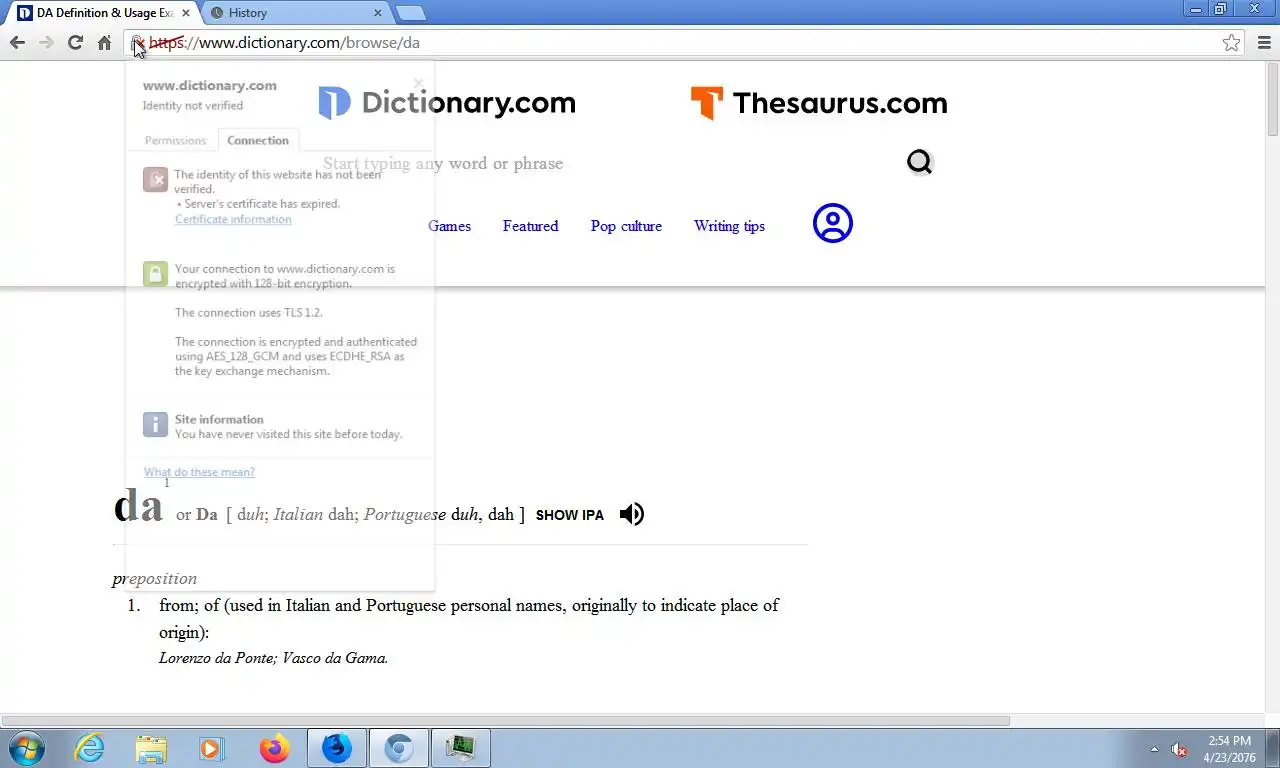Open Windows Explorer folder from taskbar
Image resolution: width=1280 pixels, height=768 pixels.
pos(151,748)
